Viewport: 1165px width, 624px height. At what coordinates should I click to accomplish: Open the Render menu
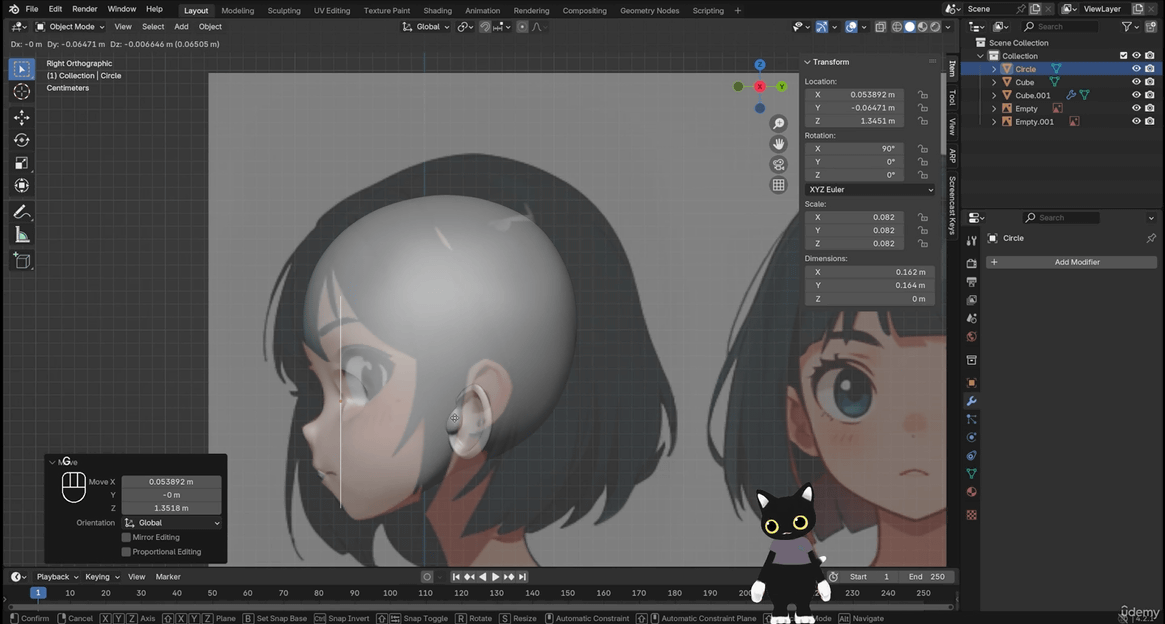[x=85, y=9]
